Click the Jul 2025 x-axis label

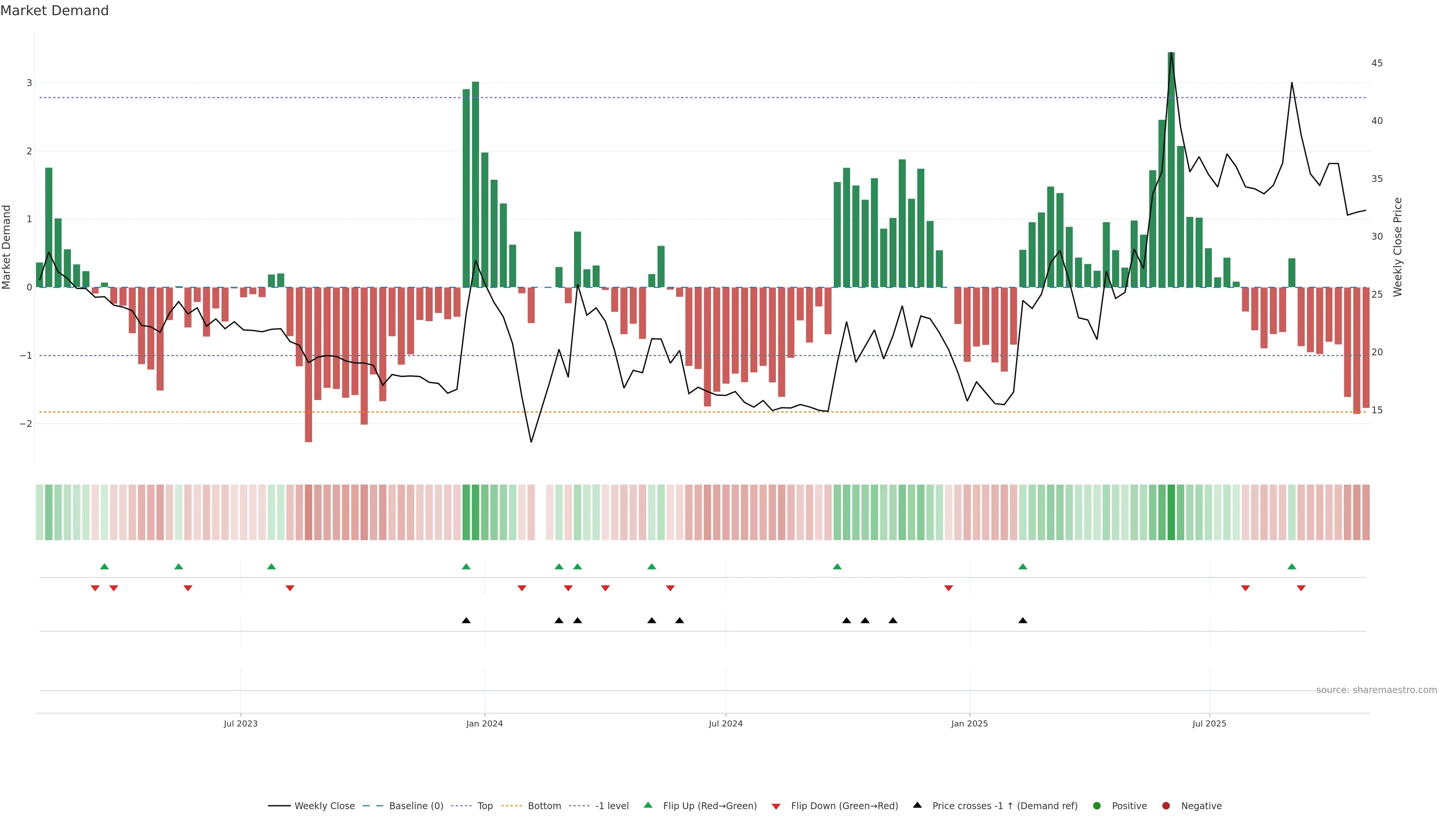coord(1209,723)
